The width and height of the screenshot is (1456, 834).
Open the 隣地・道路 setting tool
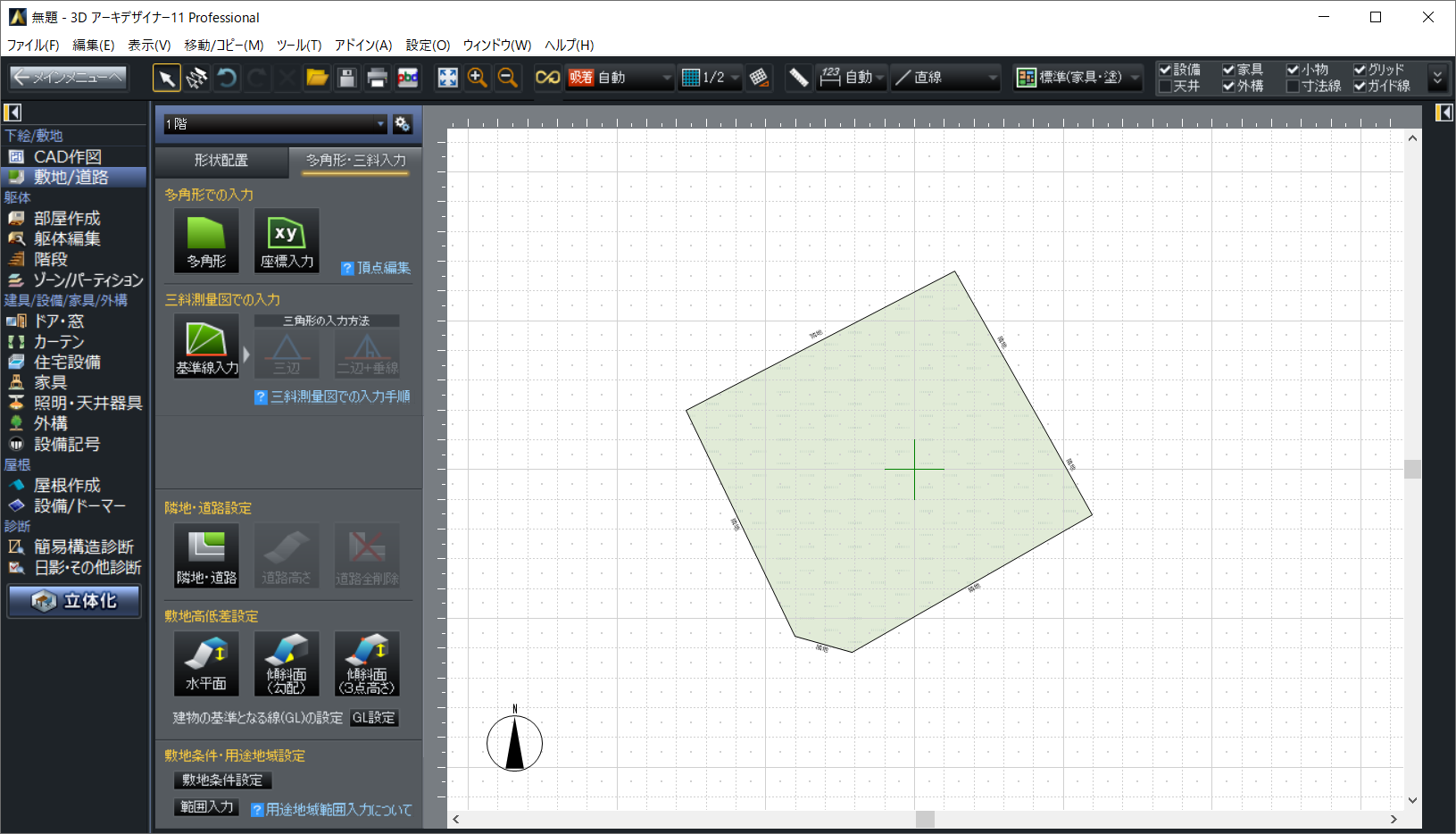click(206, 555)
